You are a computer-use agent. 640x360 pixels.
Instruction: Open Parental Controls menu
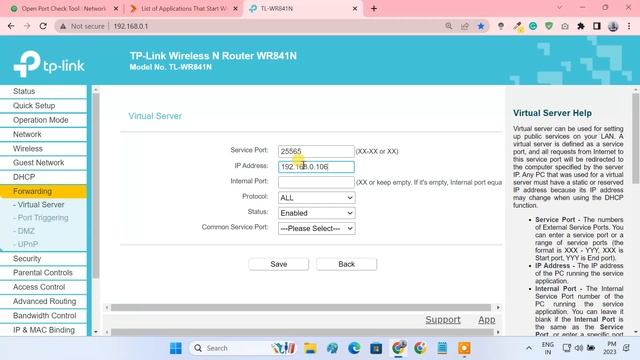pos(43,273)
